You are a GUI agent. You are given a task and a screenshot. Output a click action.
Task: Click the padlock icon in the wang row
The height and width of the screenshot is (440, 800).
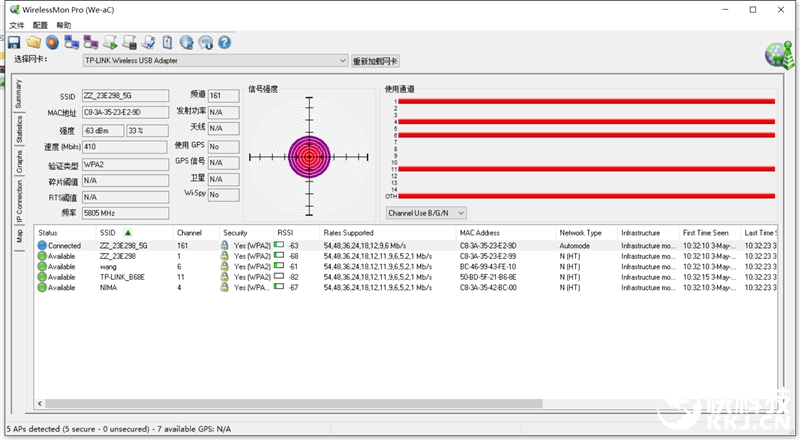[225, 267]
